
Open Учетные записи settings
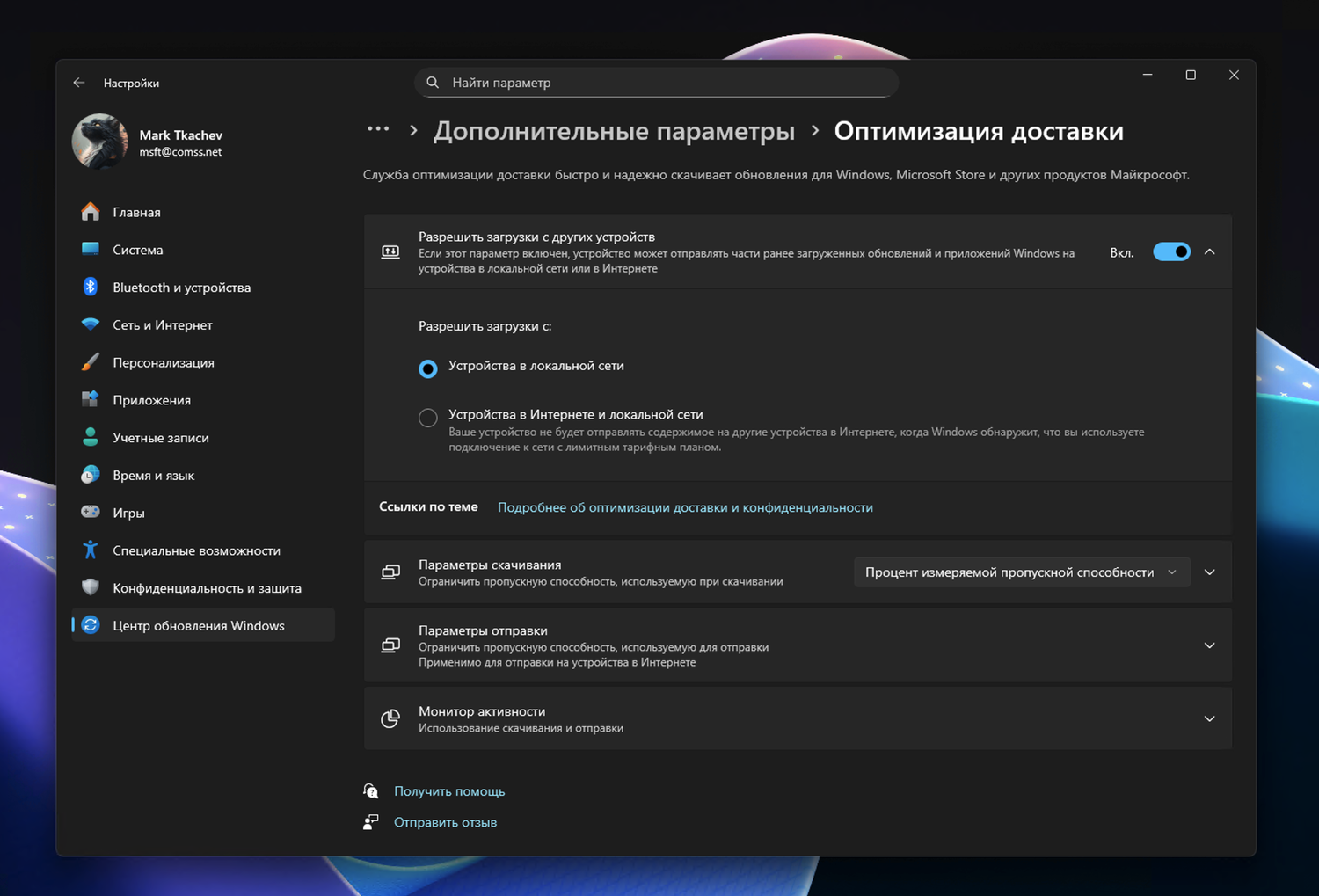pos(203,437)
